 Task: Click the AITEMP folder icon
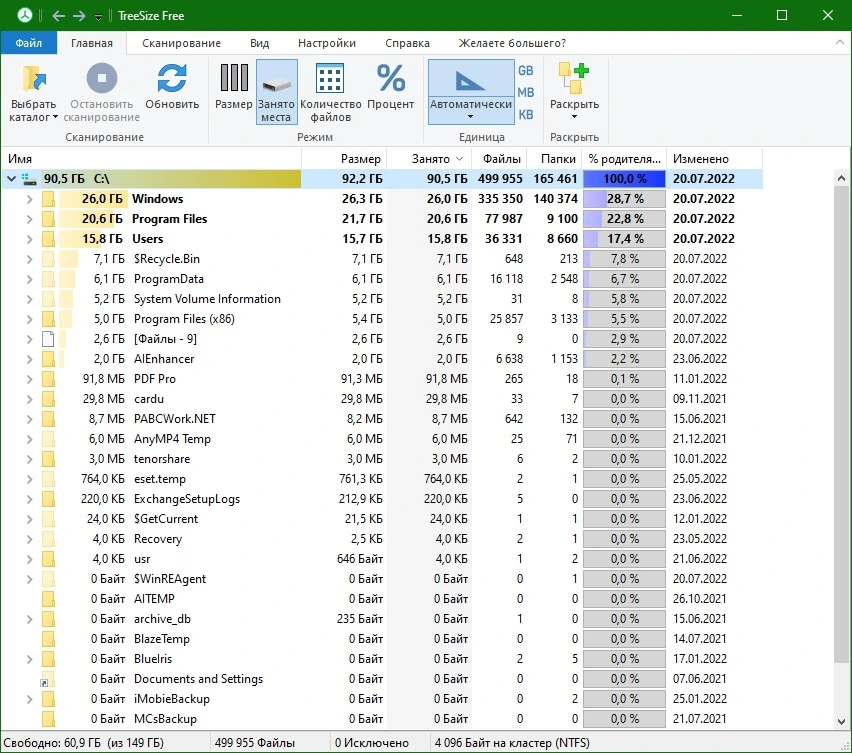(48, 599)
